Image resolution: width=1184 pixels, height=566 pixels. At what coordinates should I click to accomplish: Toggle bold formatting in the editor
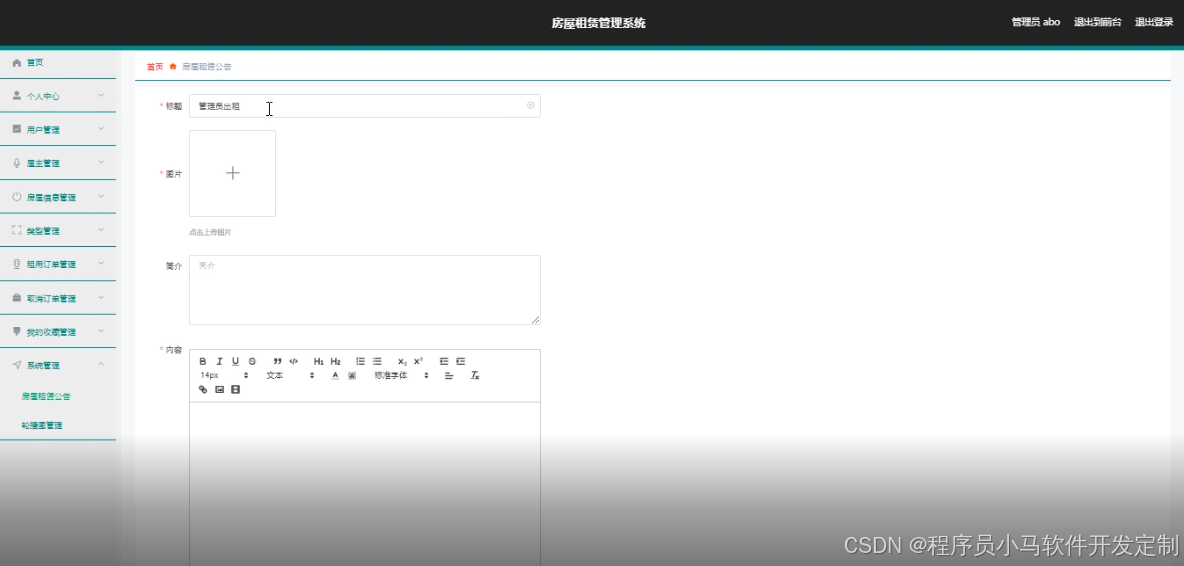tap(202, 361)
